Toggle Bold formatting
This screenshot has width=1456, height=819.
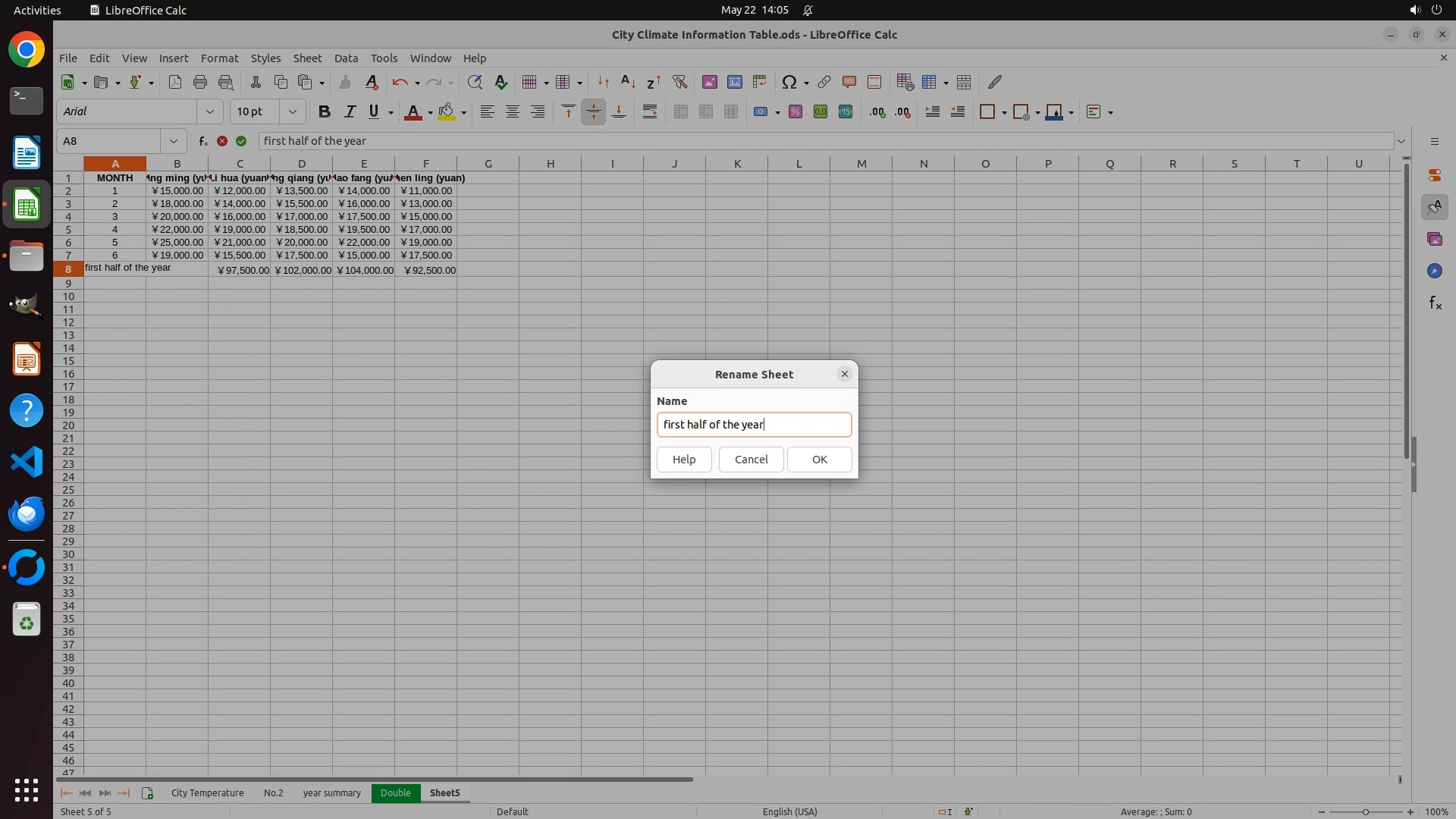click(324, 112)
